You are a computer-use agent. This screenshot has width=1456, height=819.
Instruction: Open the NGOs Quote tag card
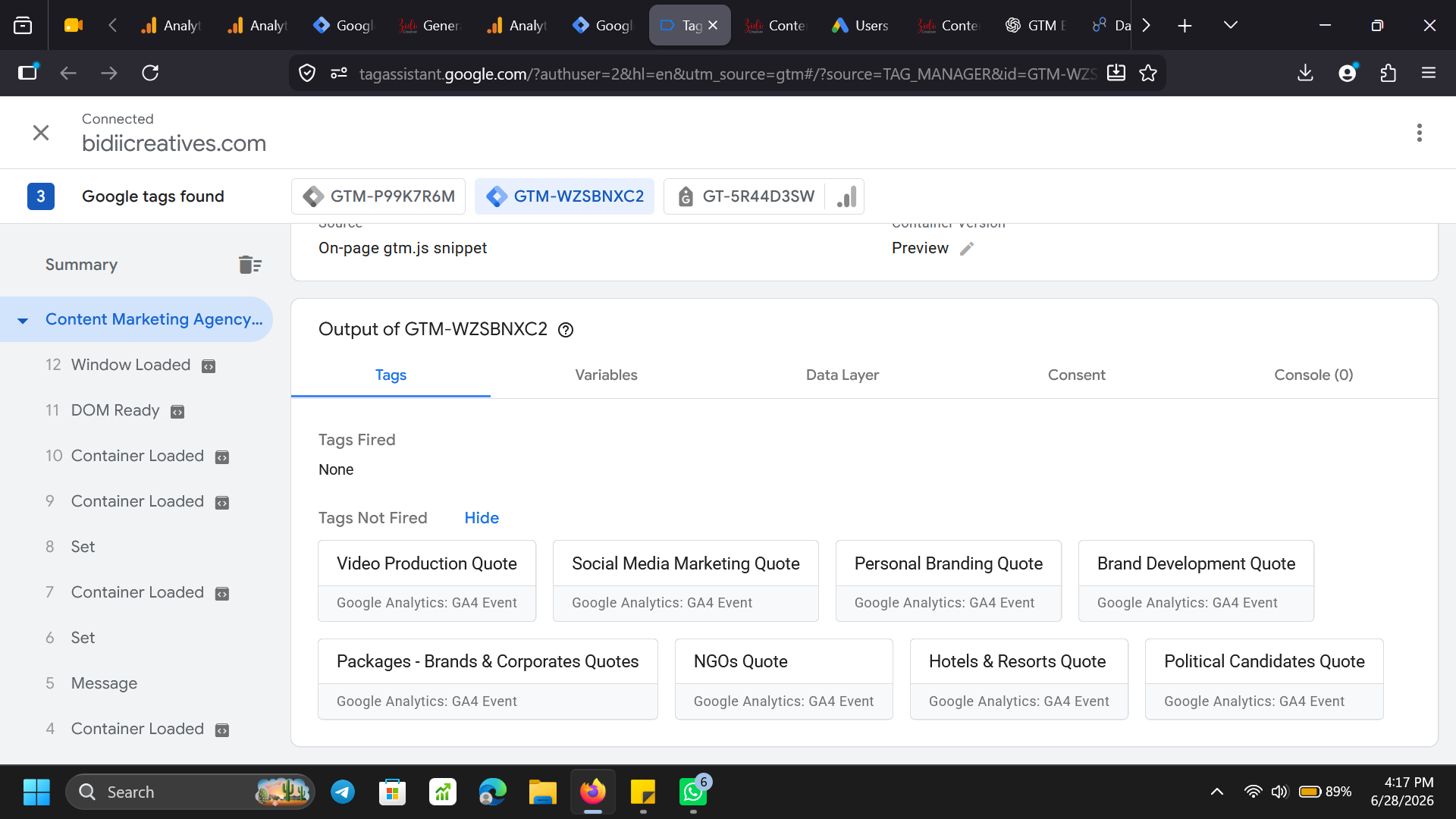coord(783,679)
